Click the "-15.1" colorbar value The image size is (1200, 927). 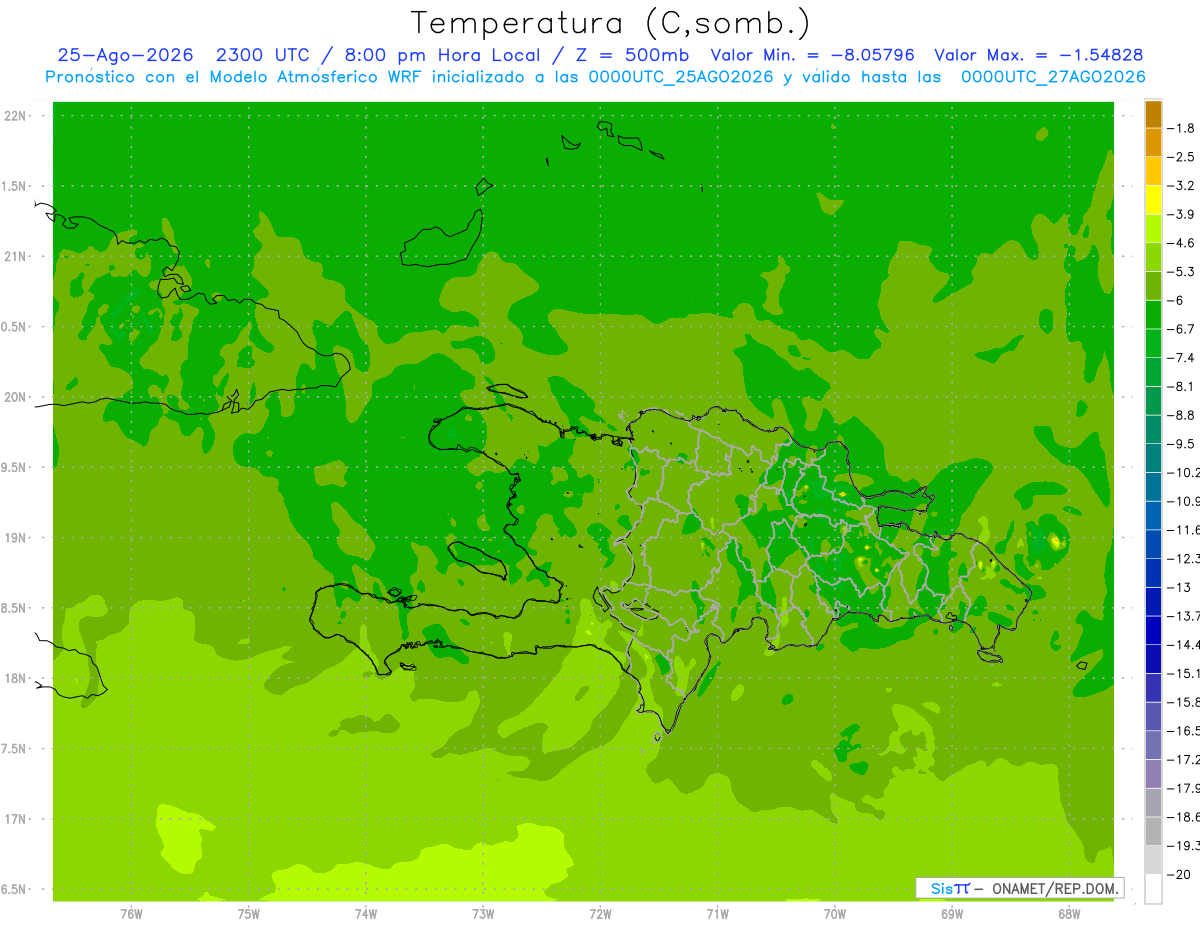(1184, 673)
